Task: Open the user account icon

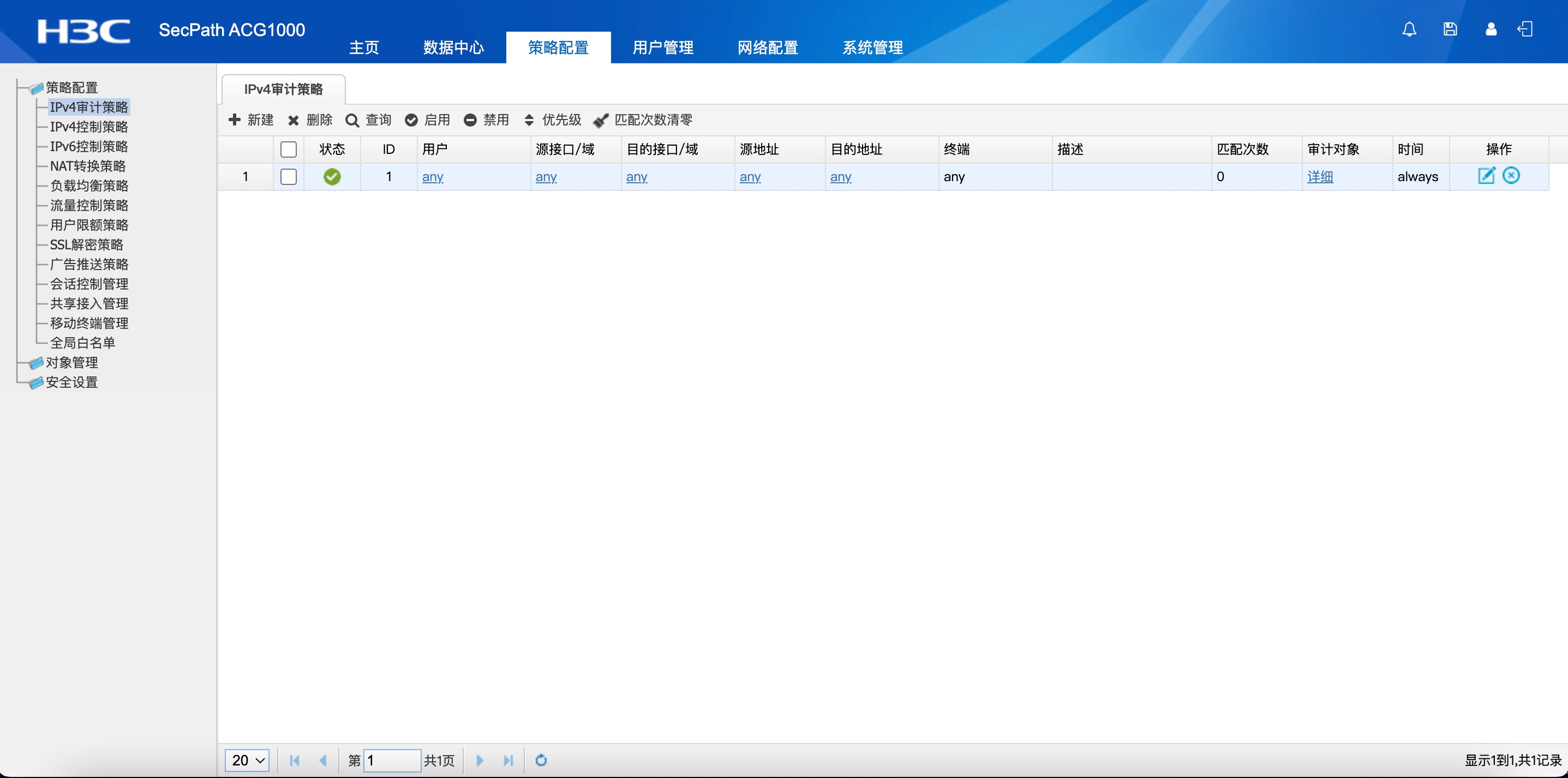Action: tap(1491, 29)
